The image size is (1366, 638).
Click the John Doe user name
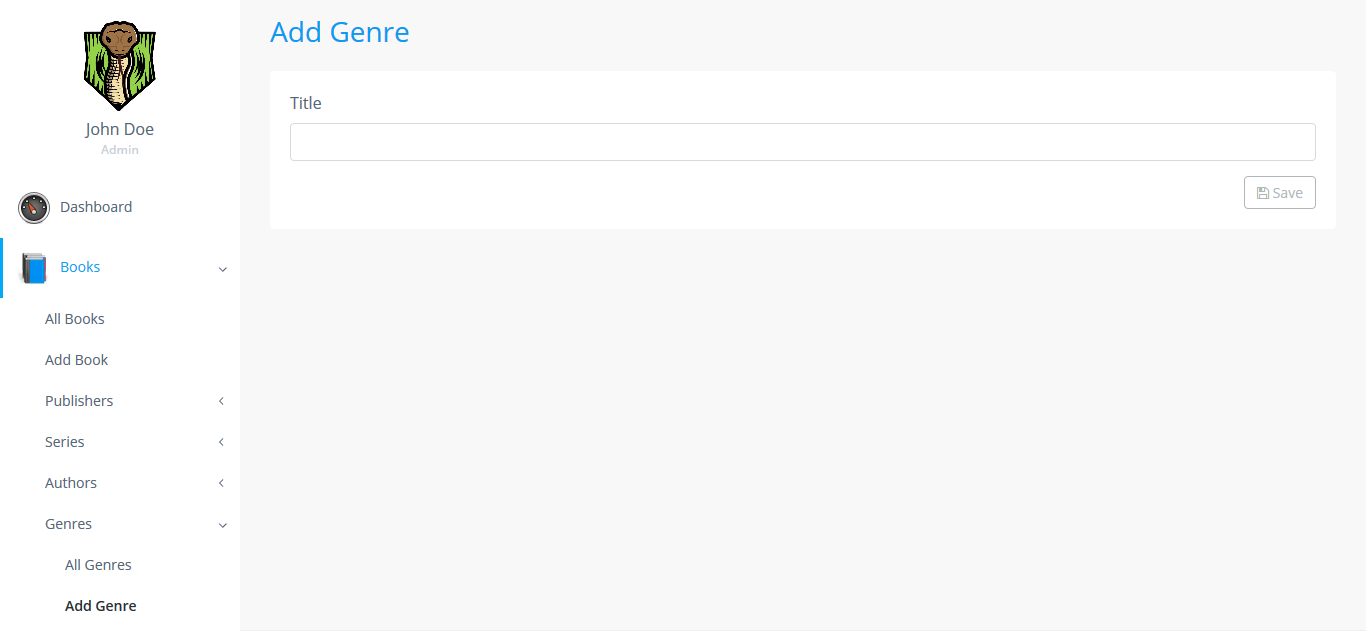(x=120, y=129)
